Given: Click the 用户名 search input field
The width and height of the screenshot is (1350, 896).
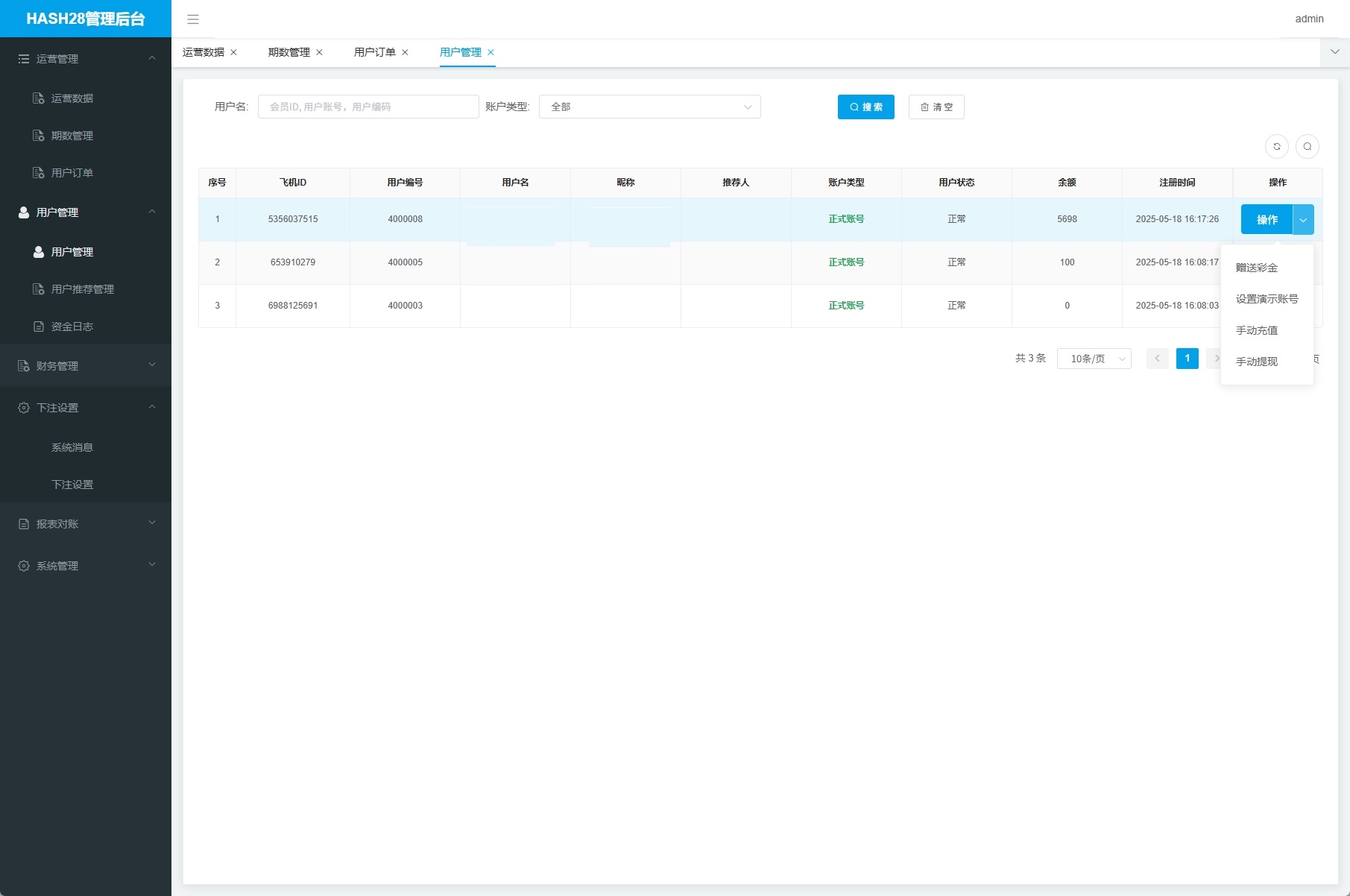Looking at the screenshot, I should point(368,107).
